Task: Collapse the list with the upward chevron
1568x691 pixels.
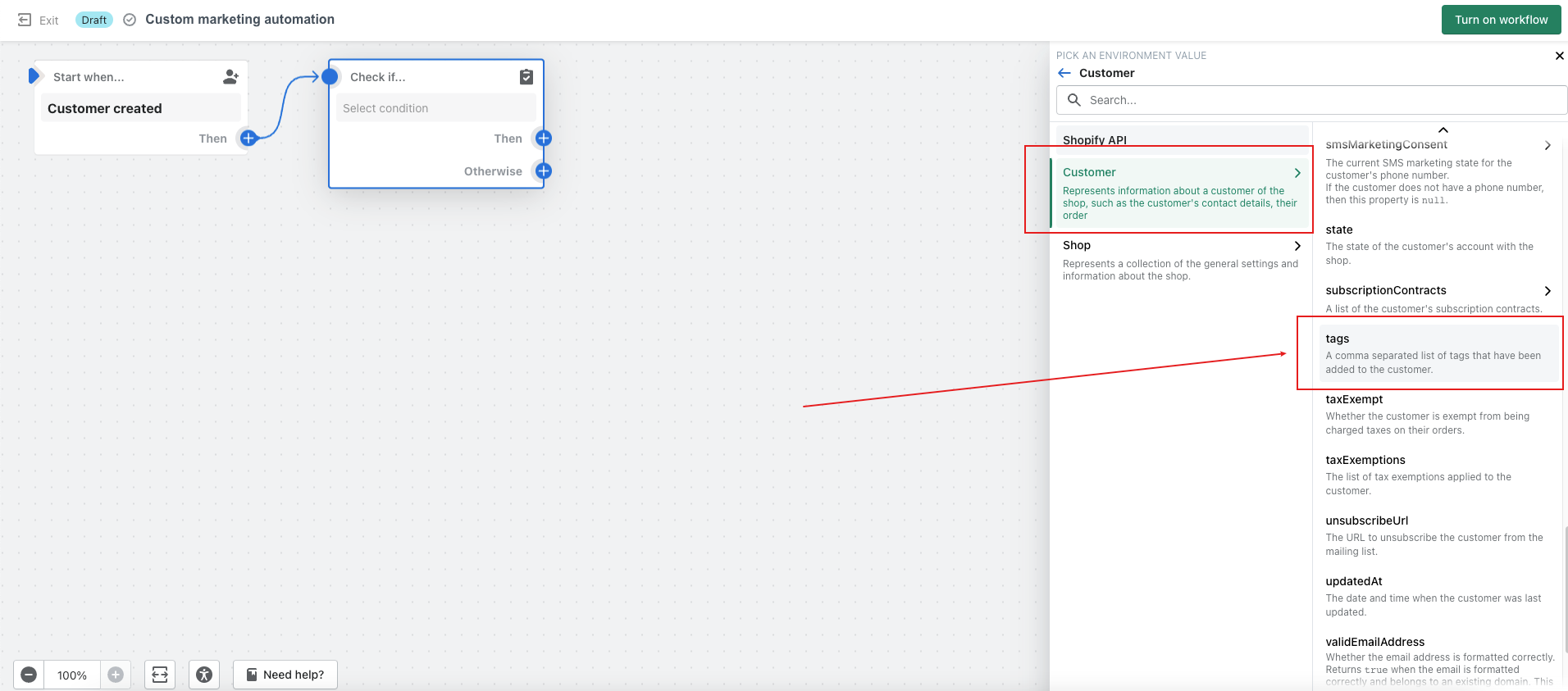Action: 1443,130
